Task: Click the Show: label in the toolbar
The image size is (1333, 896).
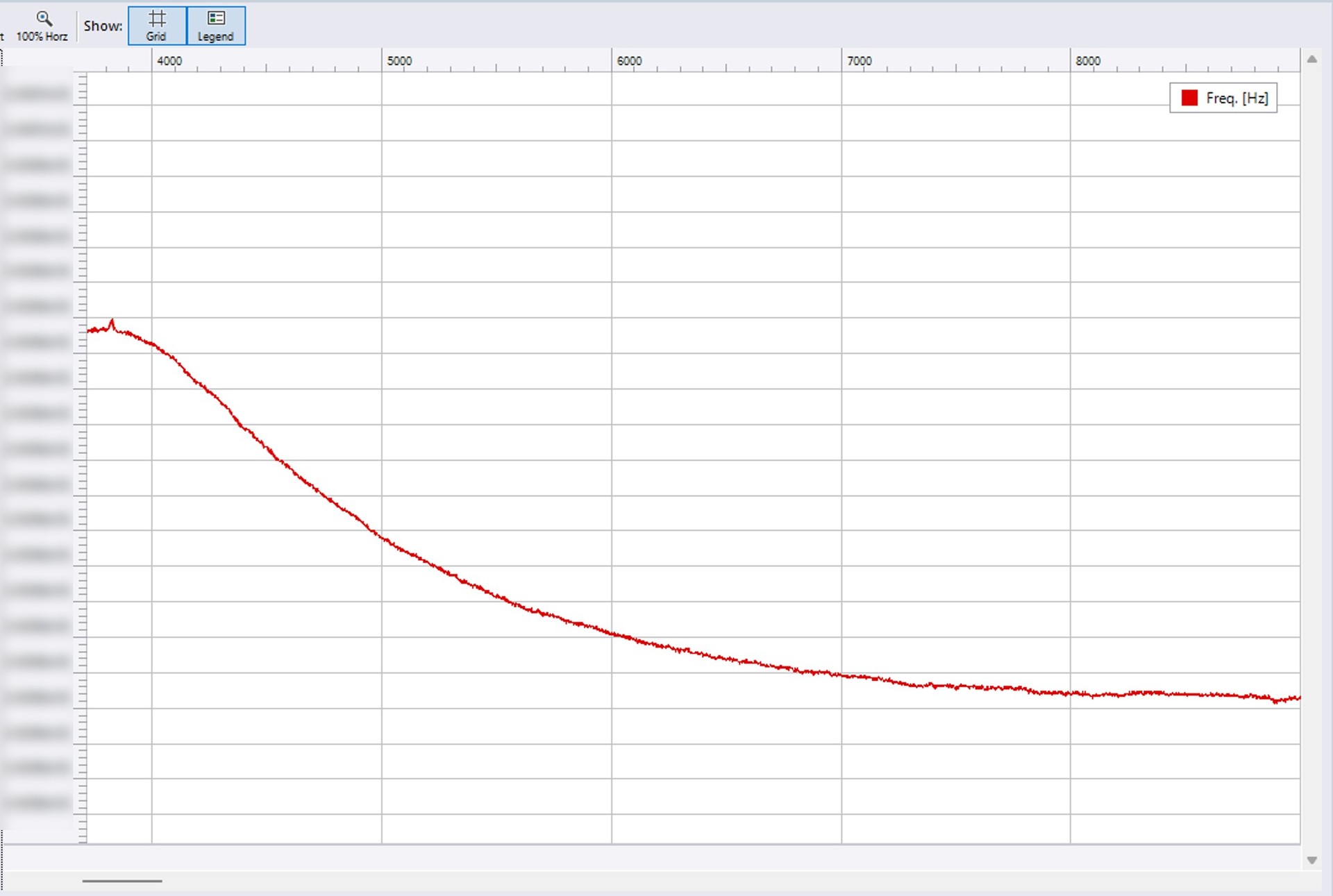Action: (103, 26)
